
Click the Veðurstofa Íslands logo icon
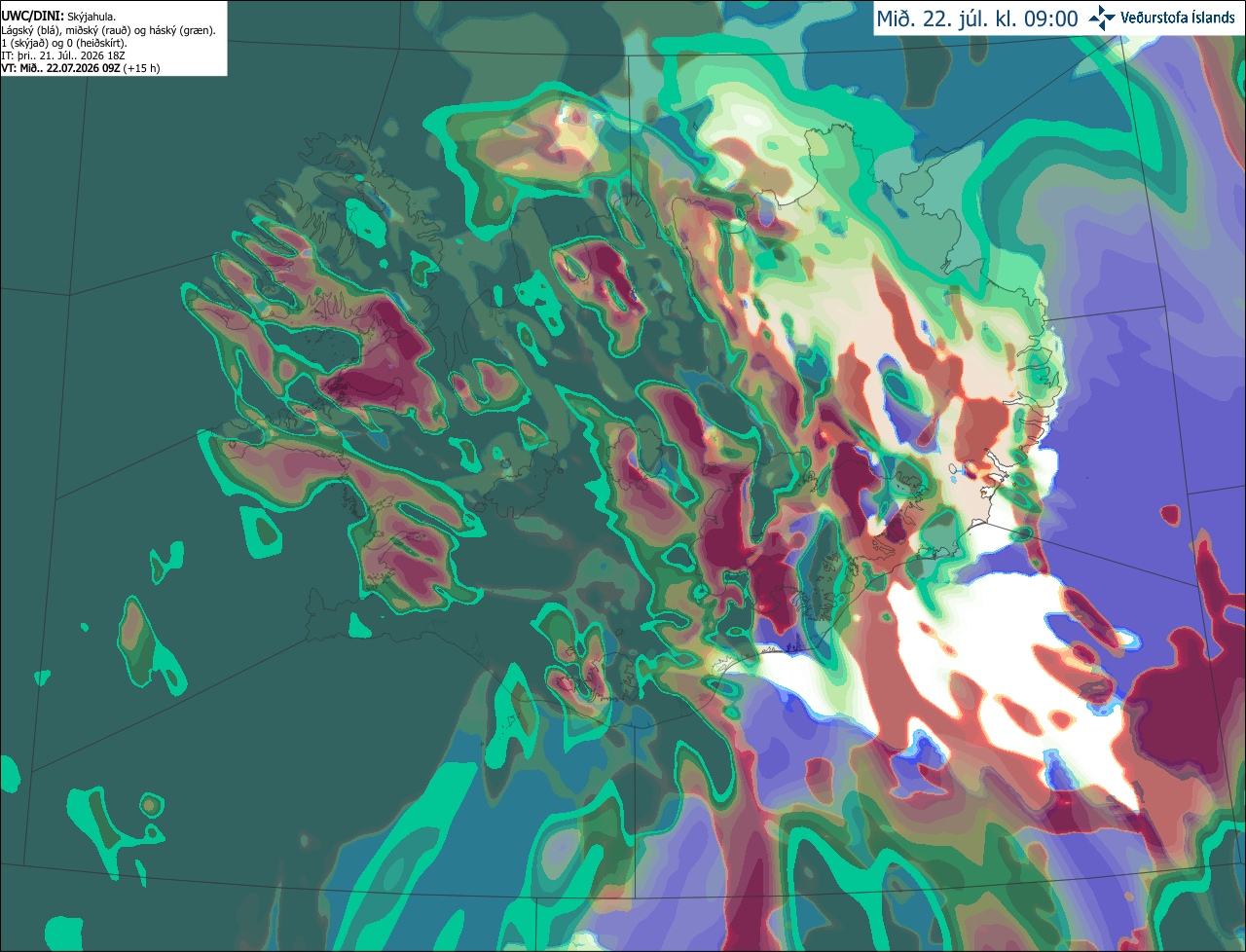pos(1102,18)
